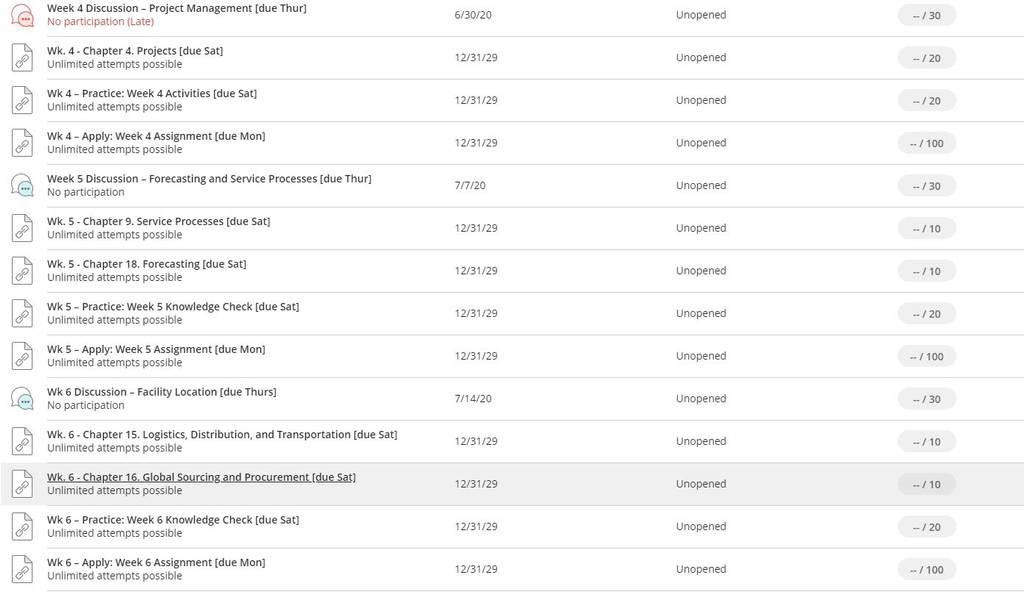This screenshot has width=1024, height=595.
Task: Click link document icon for Chapter 16 Global Sourcing
Action: click(x=22, y=484)
